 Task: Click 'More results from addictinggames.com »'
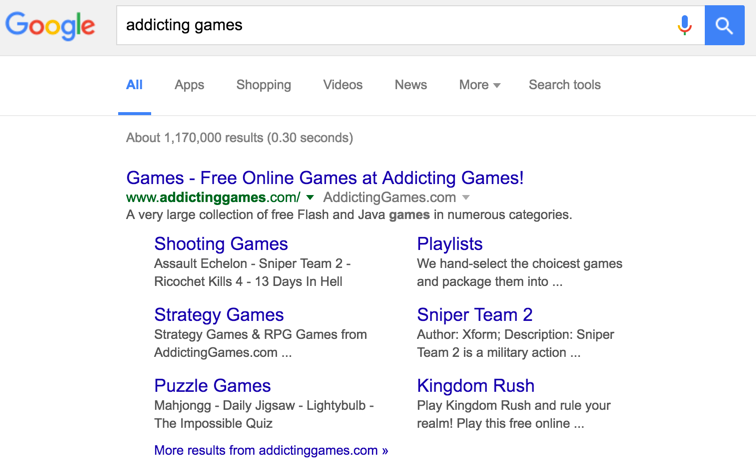click(x=271, y=450)
